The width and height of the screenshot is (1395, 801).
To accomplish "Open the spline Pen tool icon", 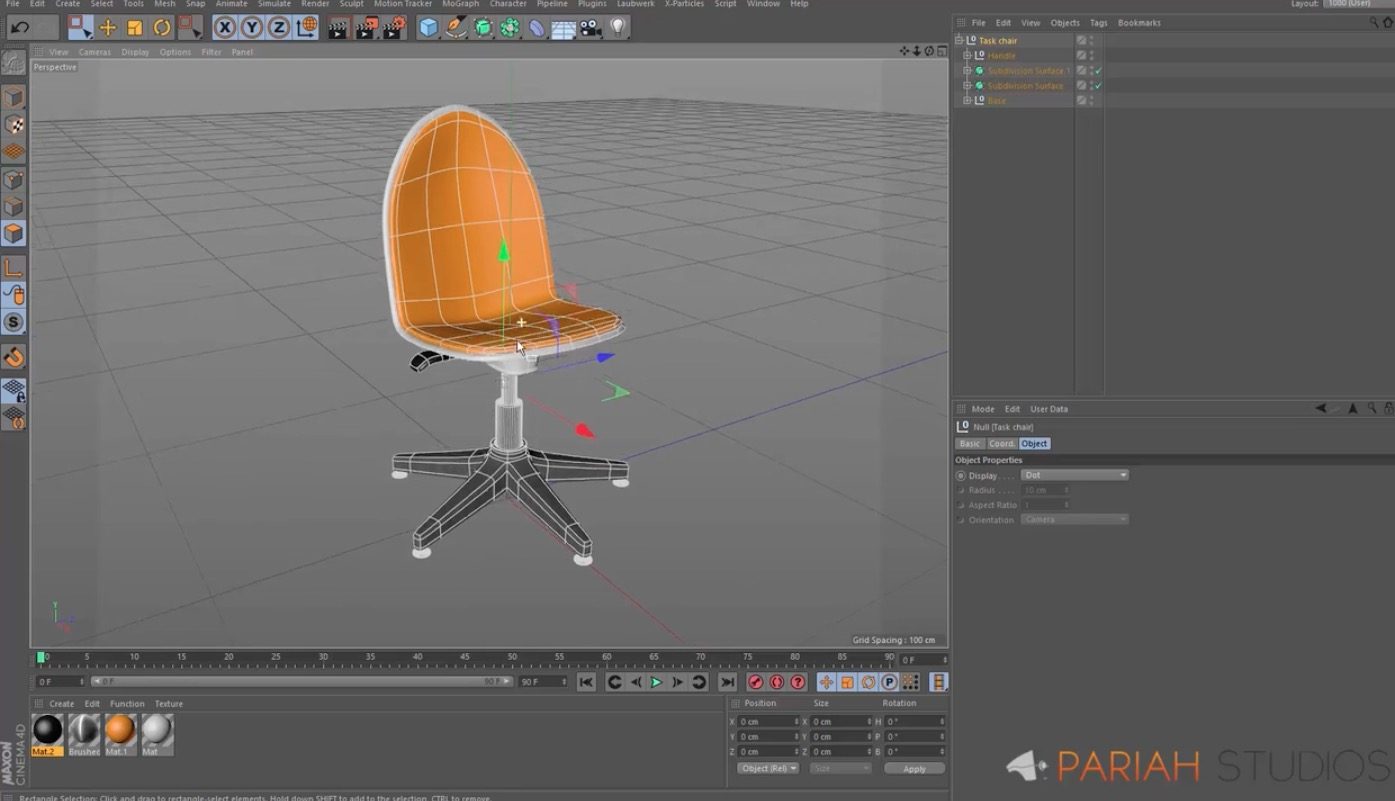I will click(x=456, y=28).
